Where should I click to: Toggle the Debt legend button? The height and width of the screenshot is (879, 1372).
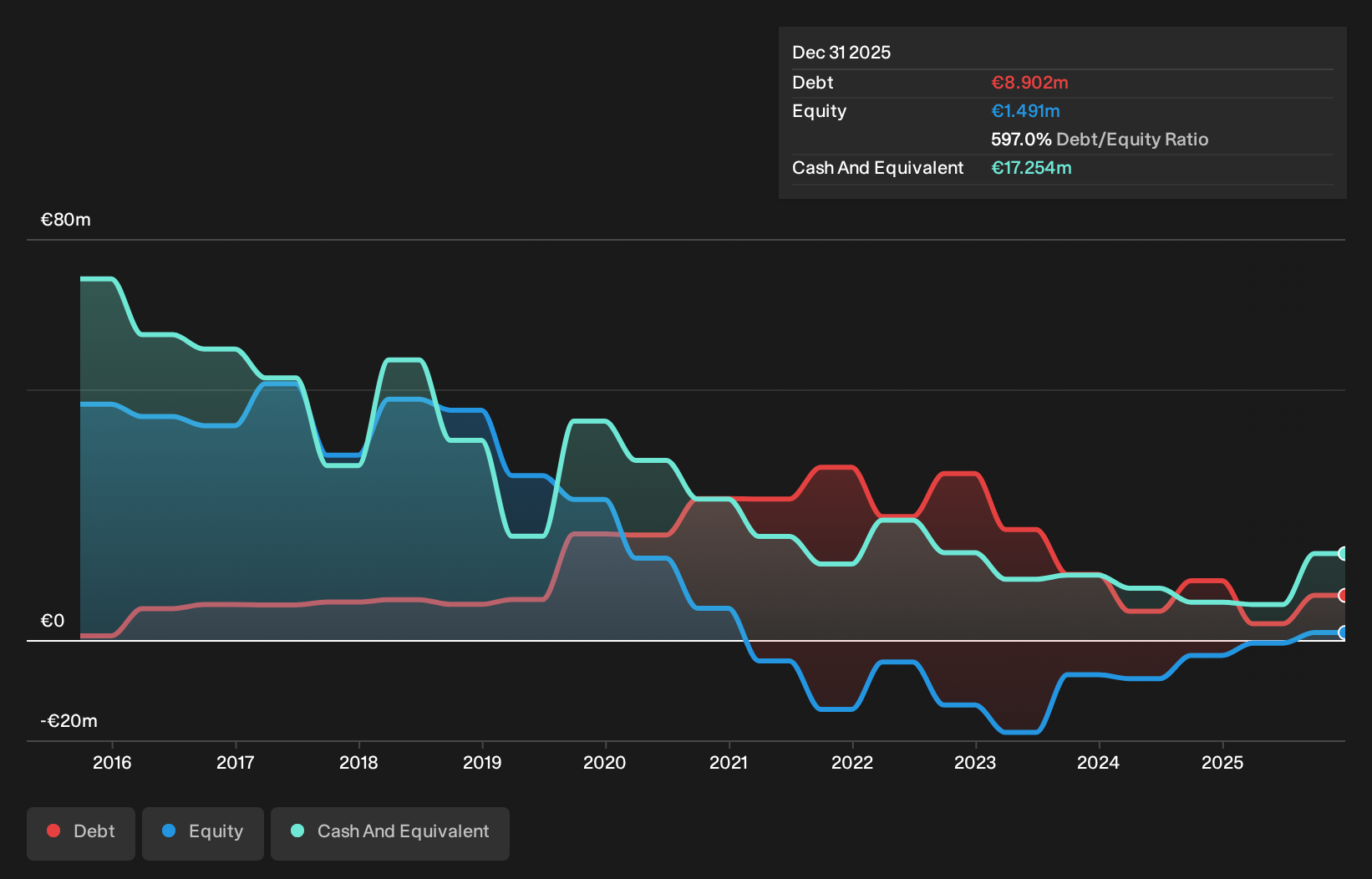(81, 833)
